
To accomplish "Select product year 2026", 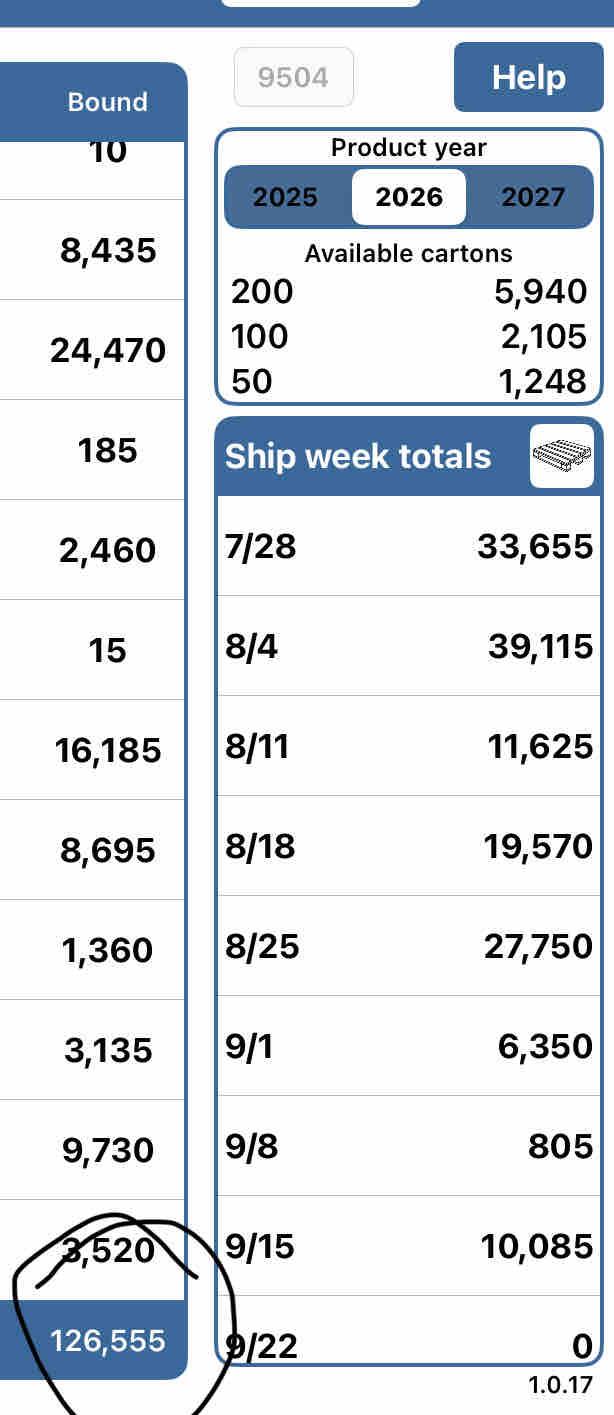I will point(408,197).
